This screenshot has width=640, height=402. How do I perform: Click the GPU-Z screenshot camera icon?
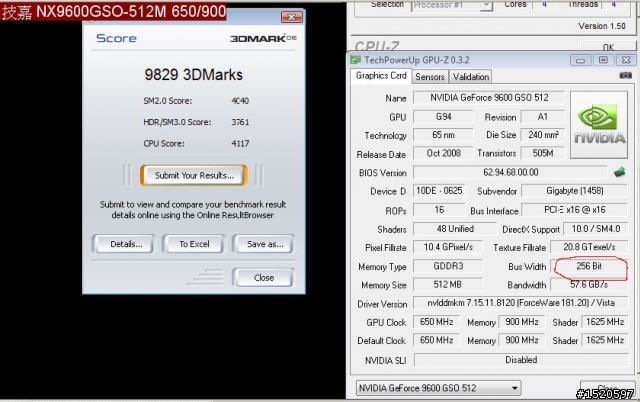pyautogui.click(x=625, y=76)
